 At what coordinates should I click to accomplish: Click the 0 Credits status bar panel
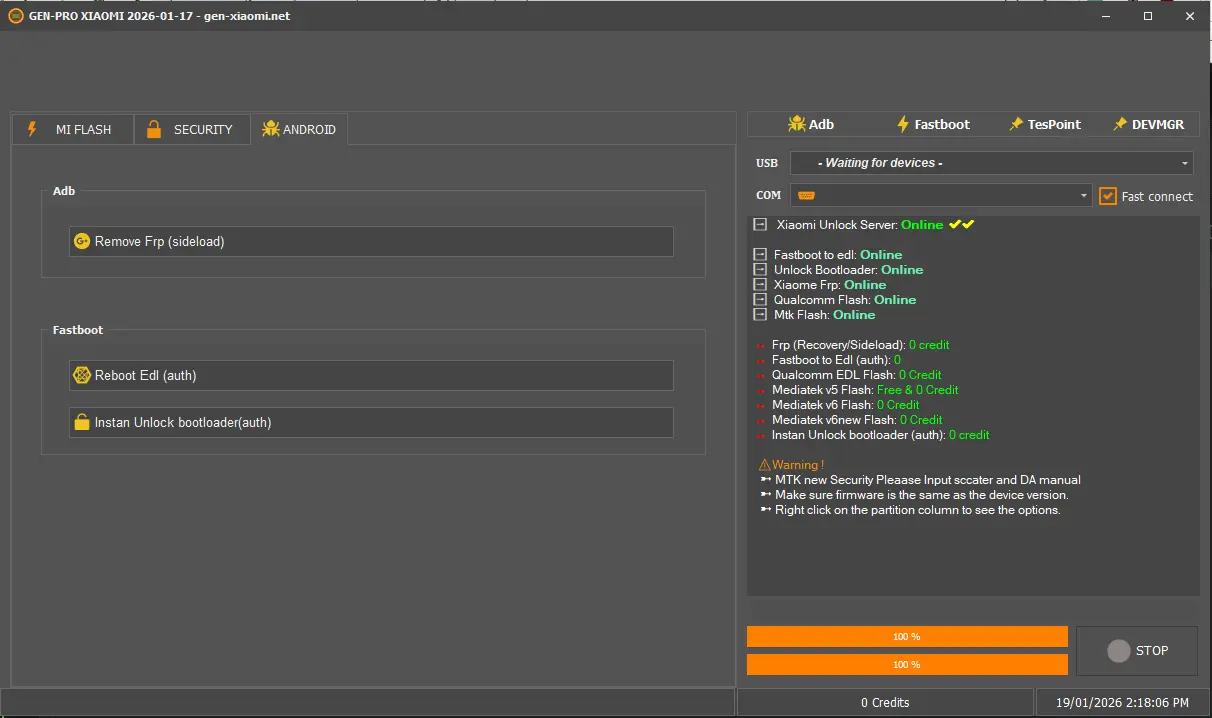click(x=885, y=702)
